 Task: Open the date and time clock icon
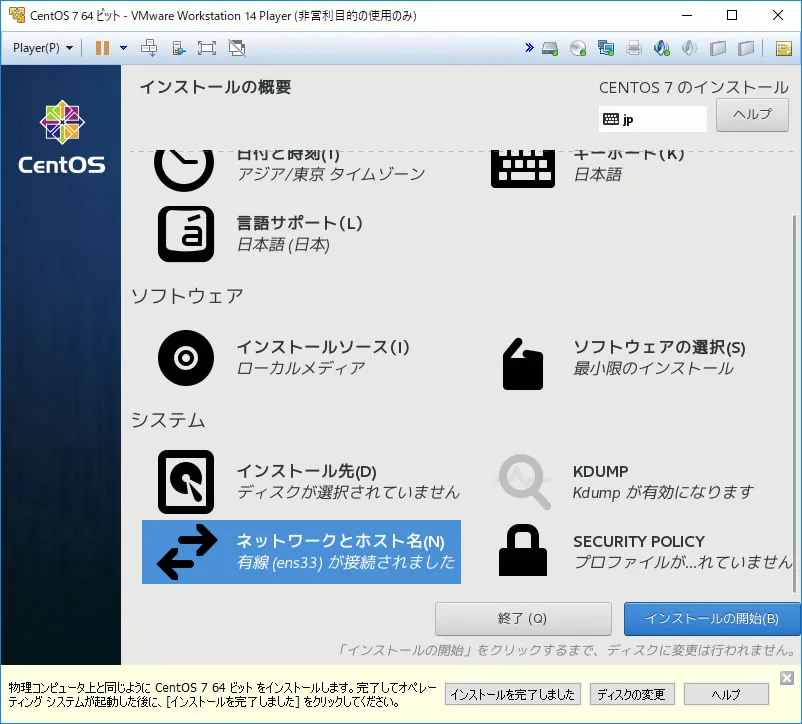point(184,169)
